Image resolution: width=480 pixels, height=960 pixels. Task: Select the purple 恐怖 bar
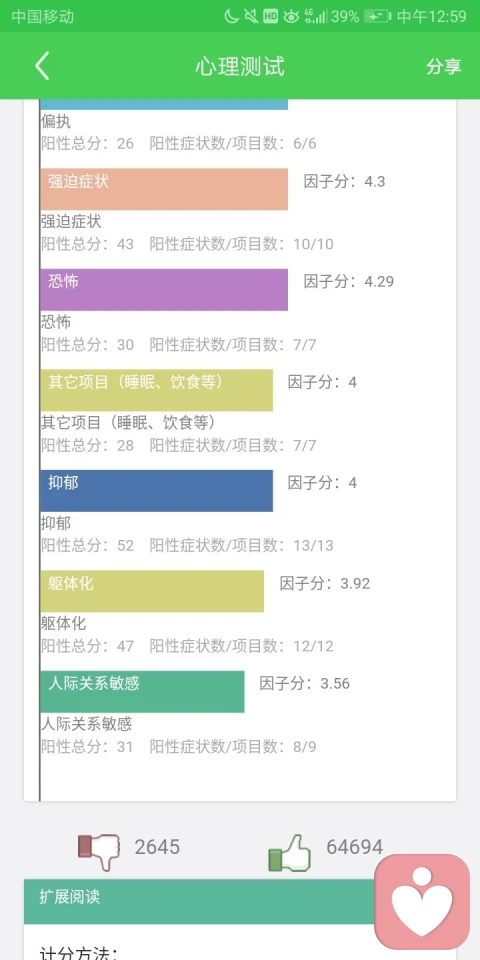click(x=164, y=290)
